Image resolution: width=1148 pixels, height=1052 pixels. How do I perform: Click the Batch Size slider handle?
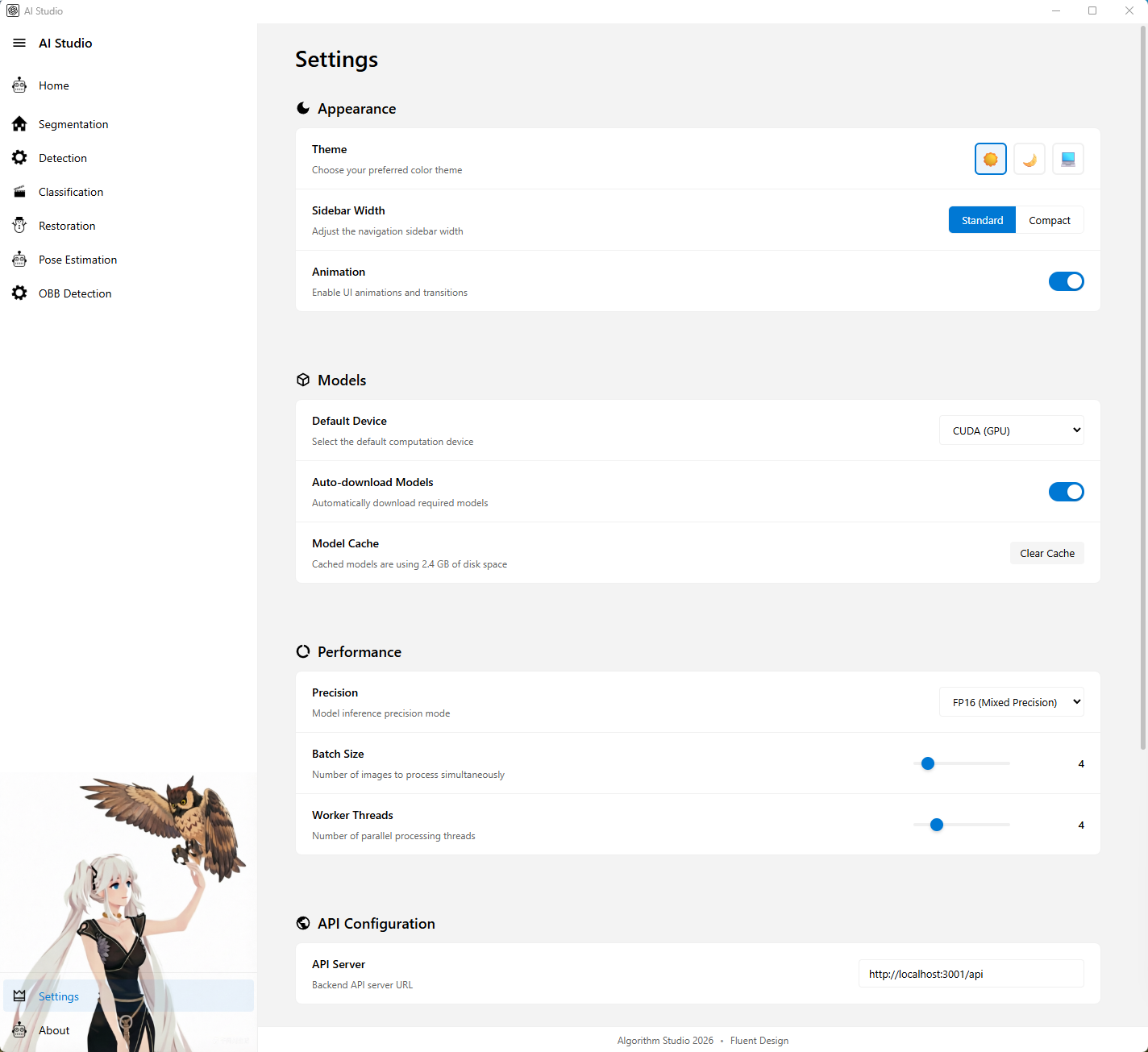click(x=928, y=763)
